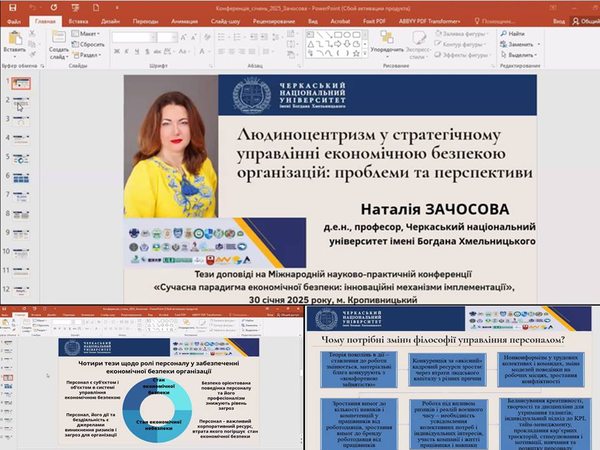Click the Сбросить reset button
The width and height of the screenshot is (600, 450).
coord(92,44)
